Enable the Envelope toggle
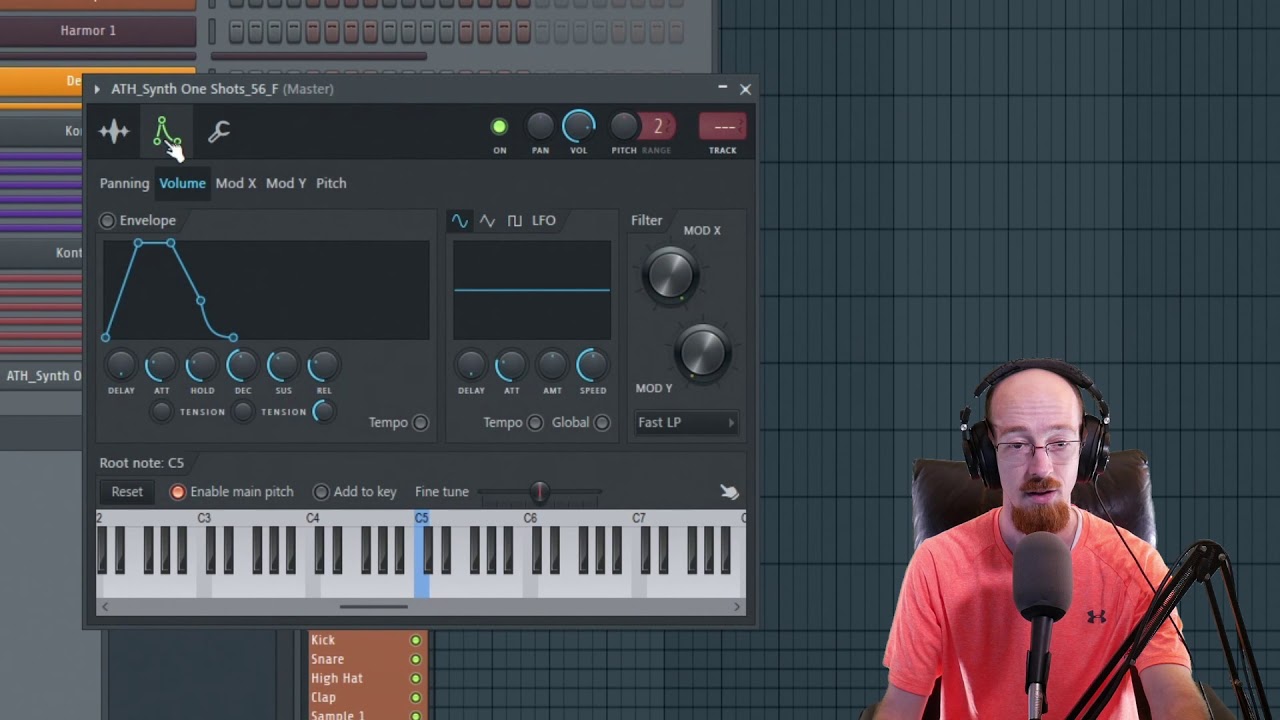1280x720 pixels. (x=107, y=220)
